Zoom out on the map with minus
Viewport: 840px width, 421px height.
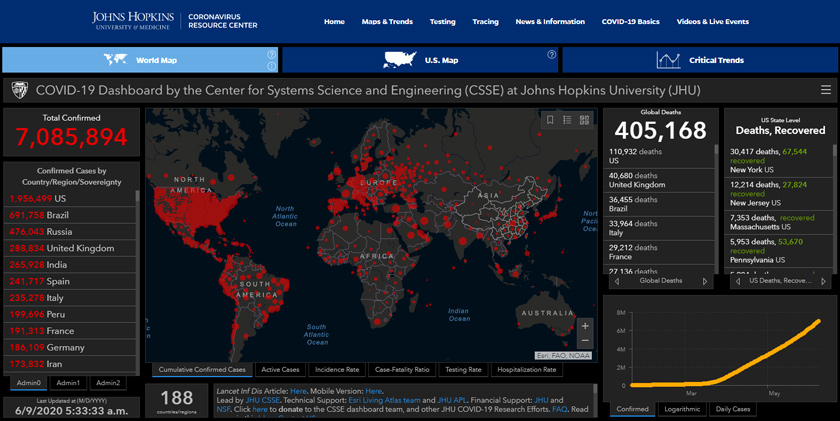point(585,341)
